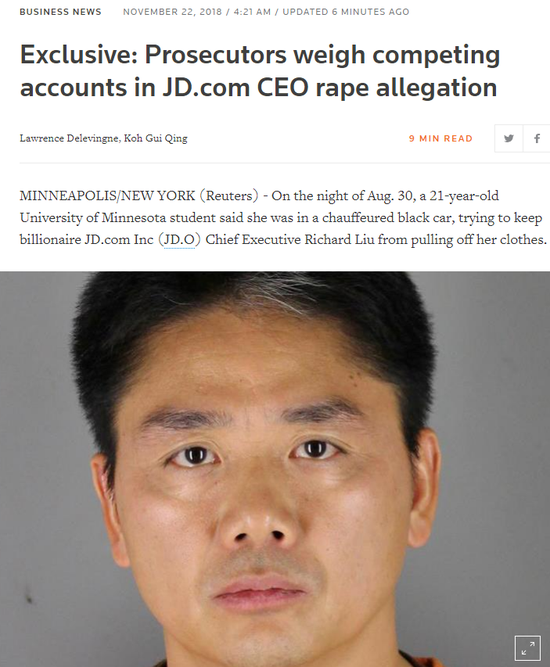Viewport: 550px width, 667px height.
Task: Click the headline's first line "Exclusive: Prosecutors weigh competing"
Action: (x=260, y=55)
